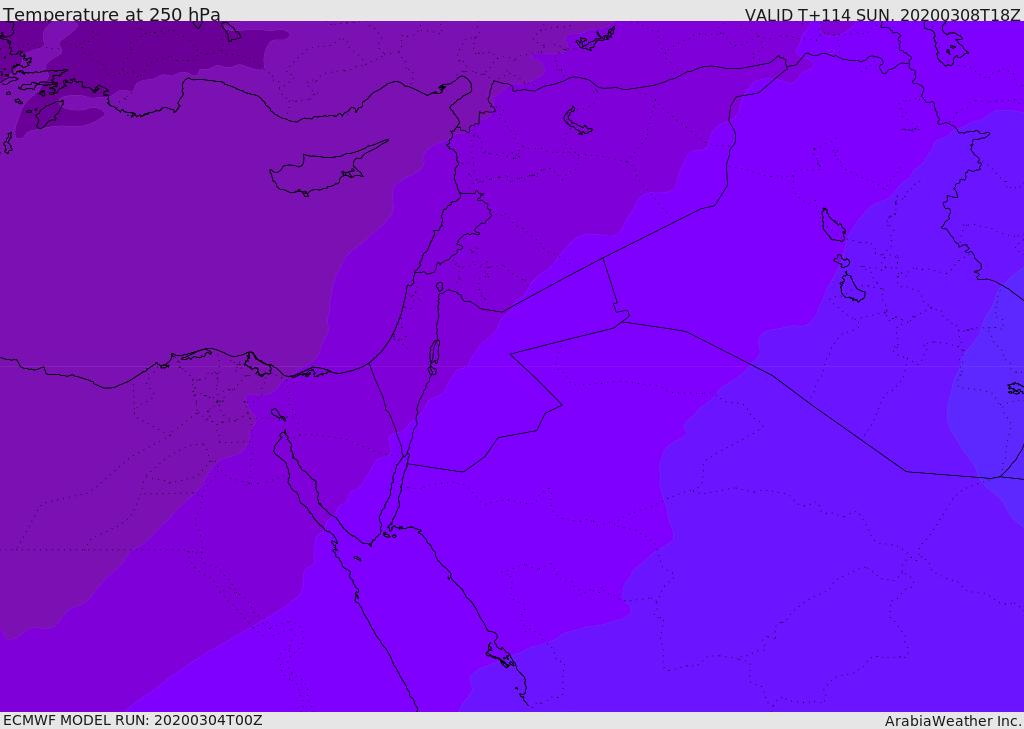The height and width of the screenshot is (729, 1024).
Task: Open the ArabiaWeather Inc. credit text
Action: [953, 721]
